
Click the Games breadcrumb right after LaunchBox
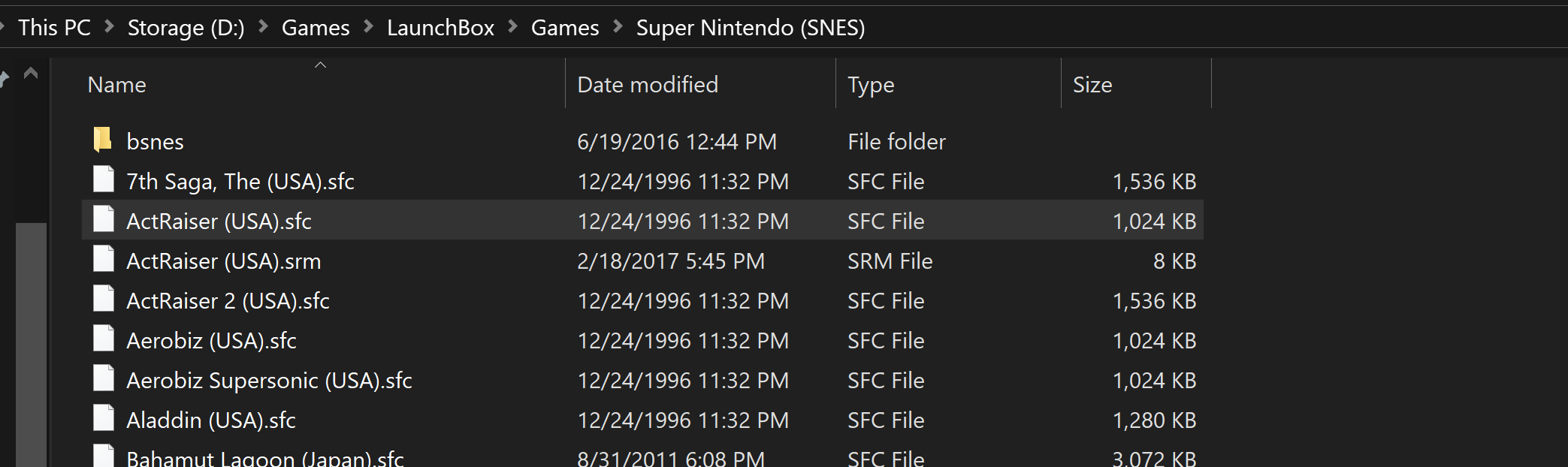(x=565, y=28)
